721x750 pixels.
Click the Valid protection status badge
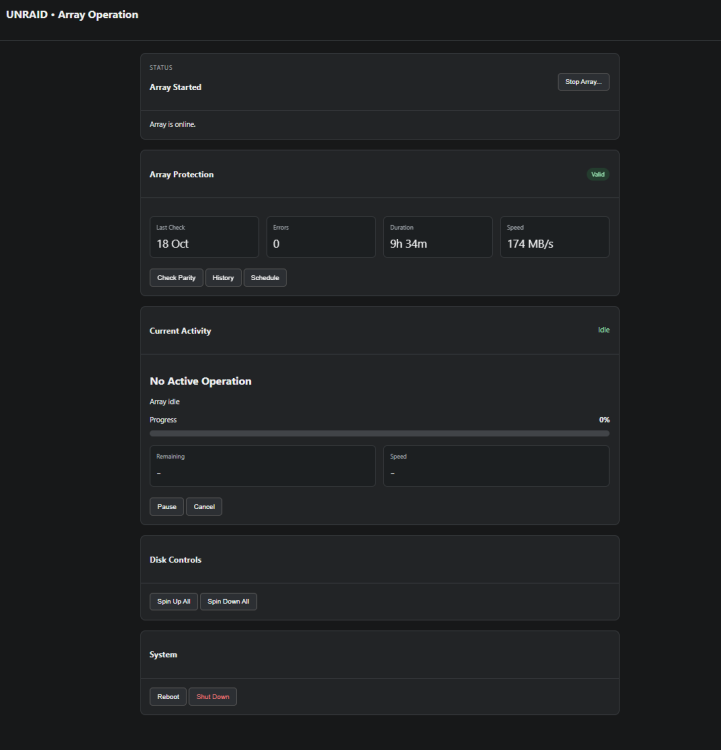point(598,174)
